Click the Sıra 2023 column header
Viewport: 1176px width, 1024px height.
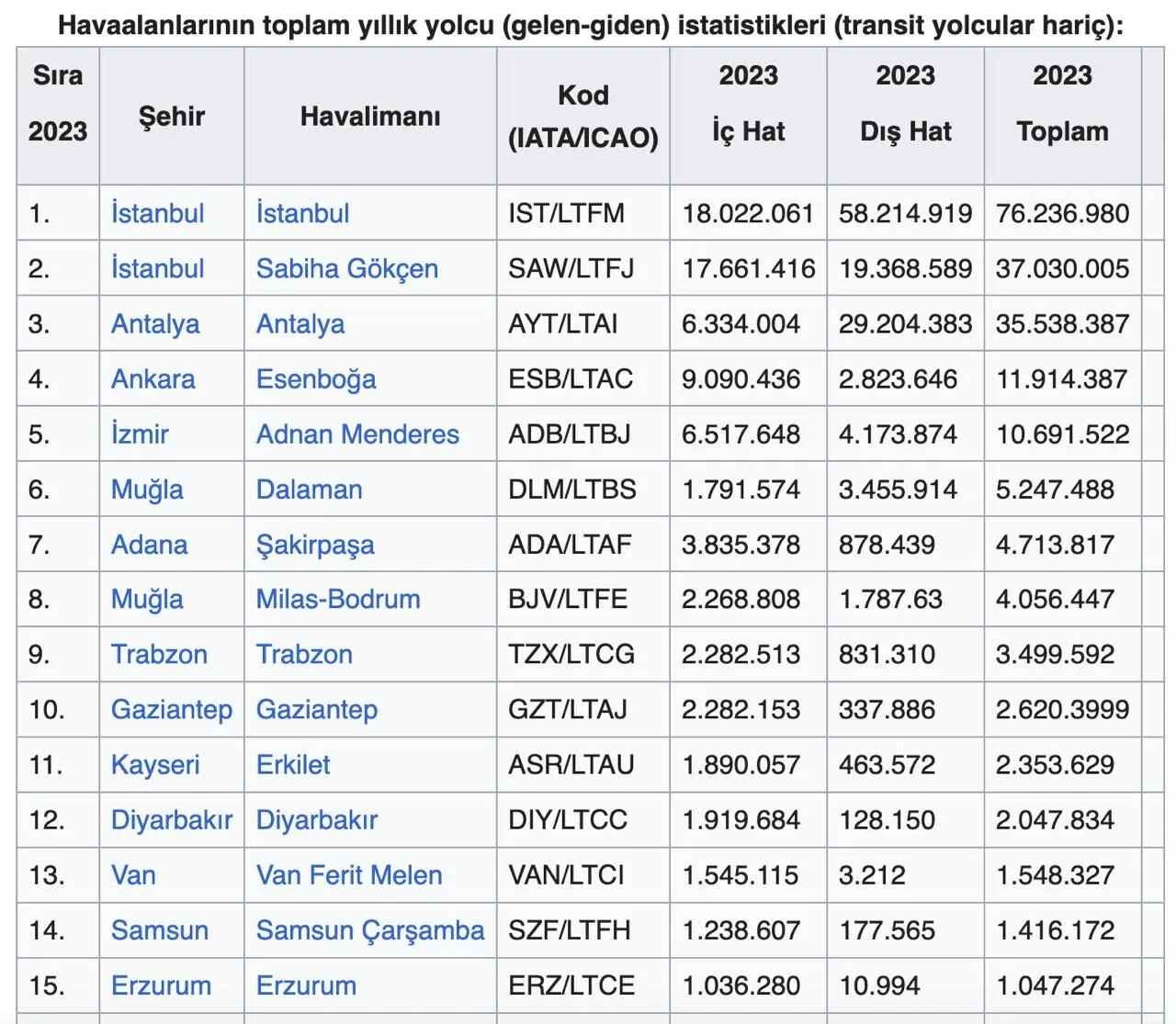click(x=58, y=116)
